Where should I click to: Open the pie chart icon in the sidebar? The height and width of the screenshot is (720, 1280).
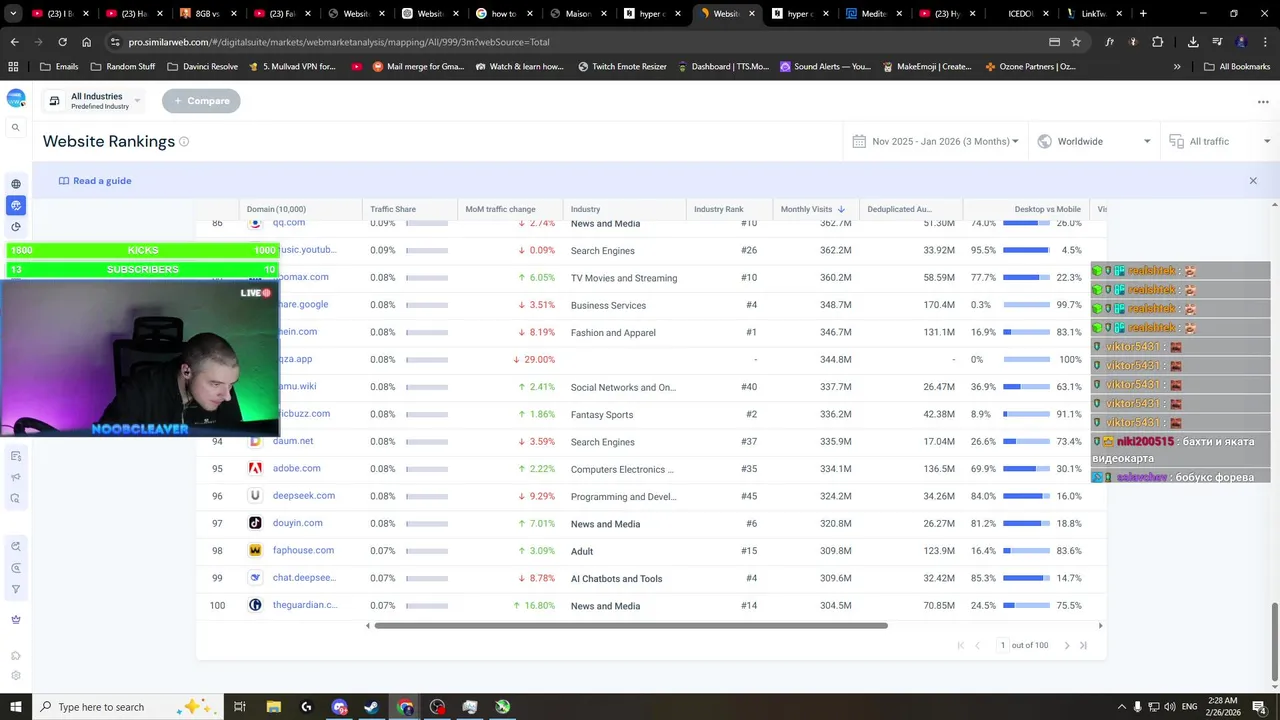point(15,227)
